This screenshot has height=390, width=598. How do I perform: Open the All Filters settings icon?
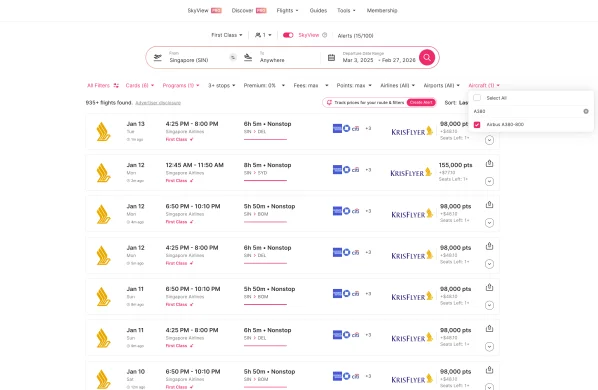[116, 85]
